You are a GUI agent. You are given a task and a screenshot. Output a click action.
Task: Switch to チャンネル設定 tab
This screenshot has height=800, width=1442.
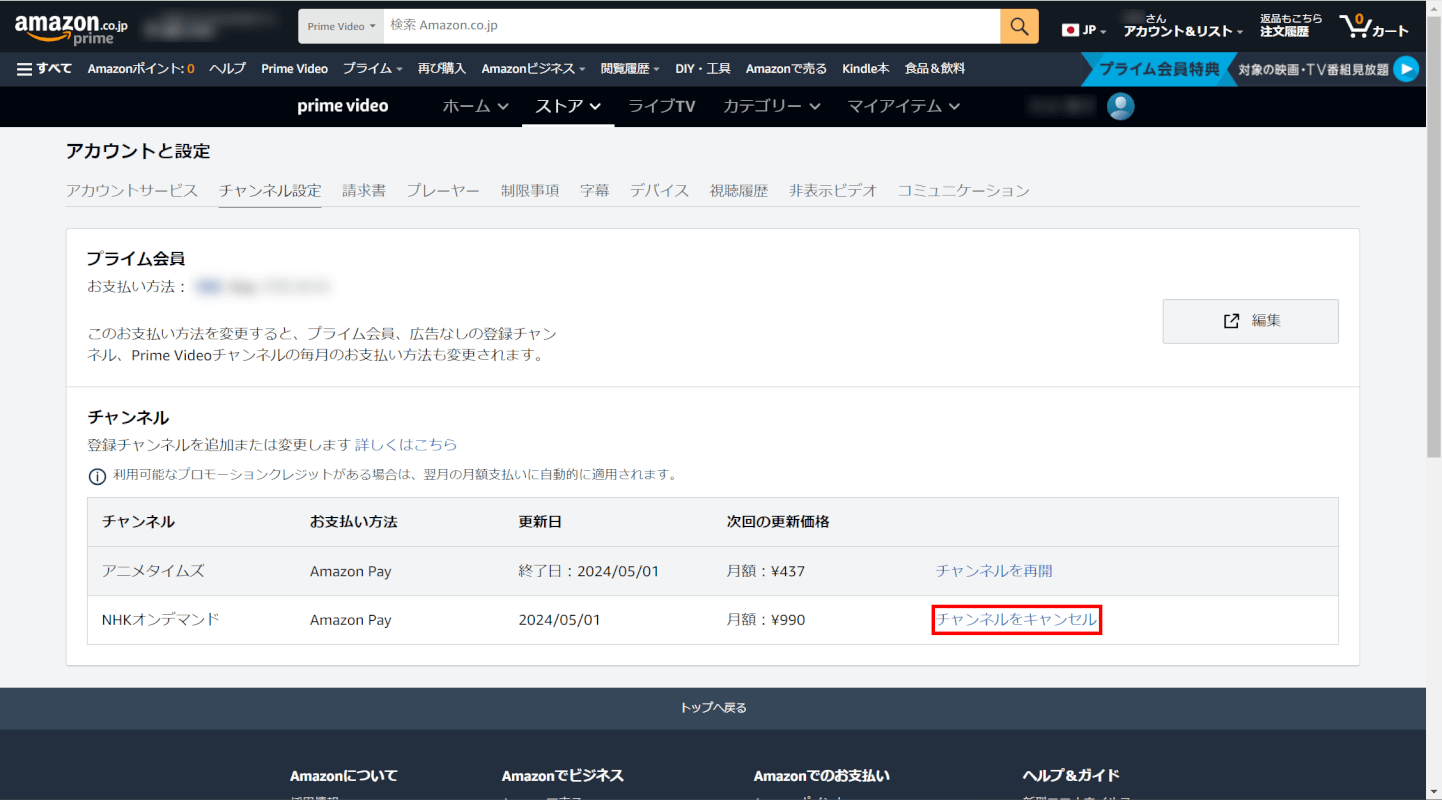coord(270,191)
